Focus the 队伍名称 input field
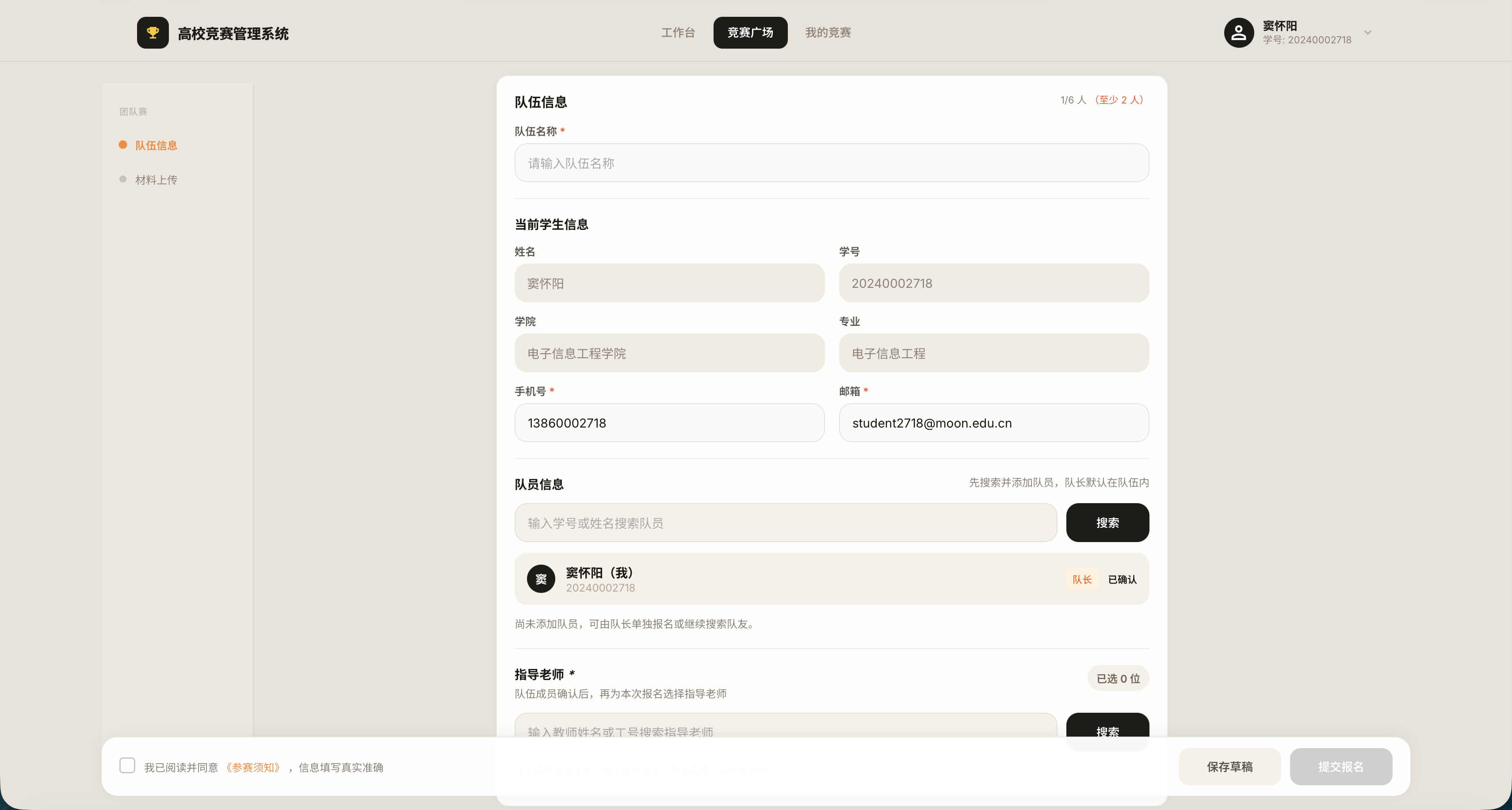1512x810 pixels. (831, 163)
